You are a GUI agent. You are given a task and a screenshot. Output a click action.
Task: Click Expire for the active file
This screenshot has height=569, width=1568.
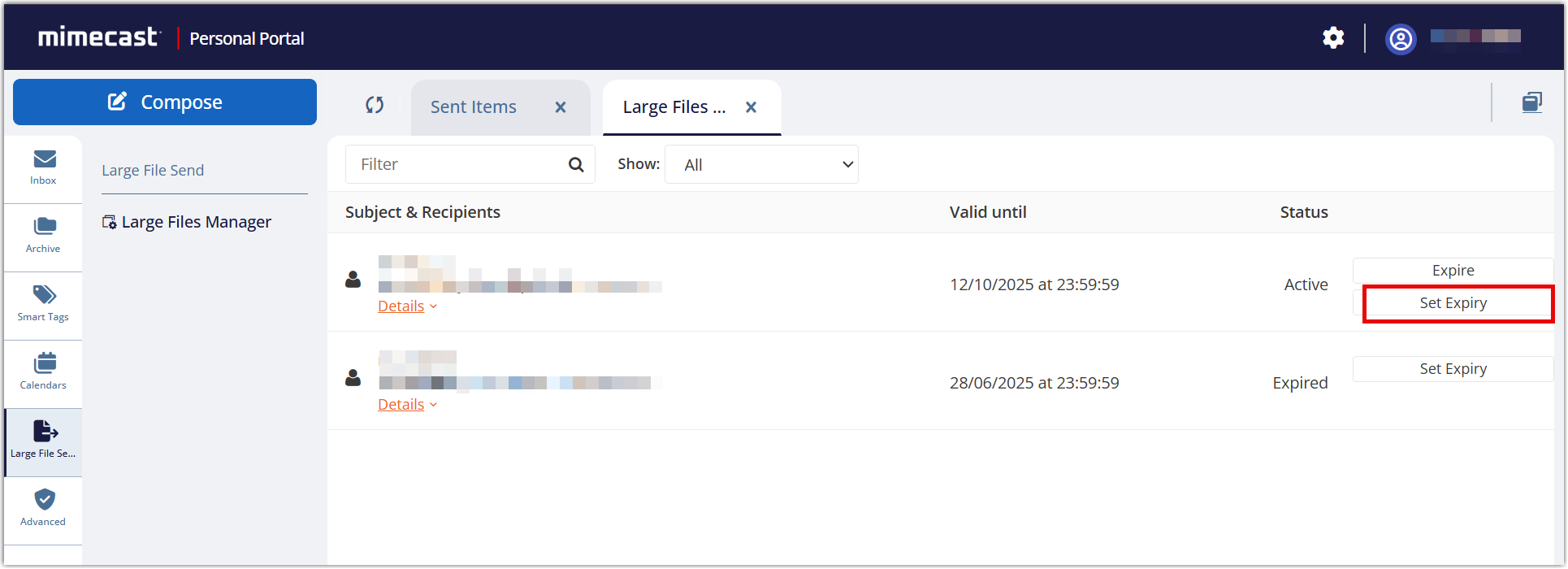pyautogui.click(x=1453, y=271)
